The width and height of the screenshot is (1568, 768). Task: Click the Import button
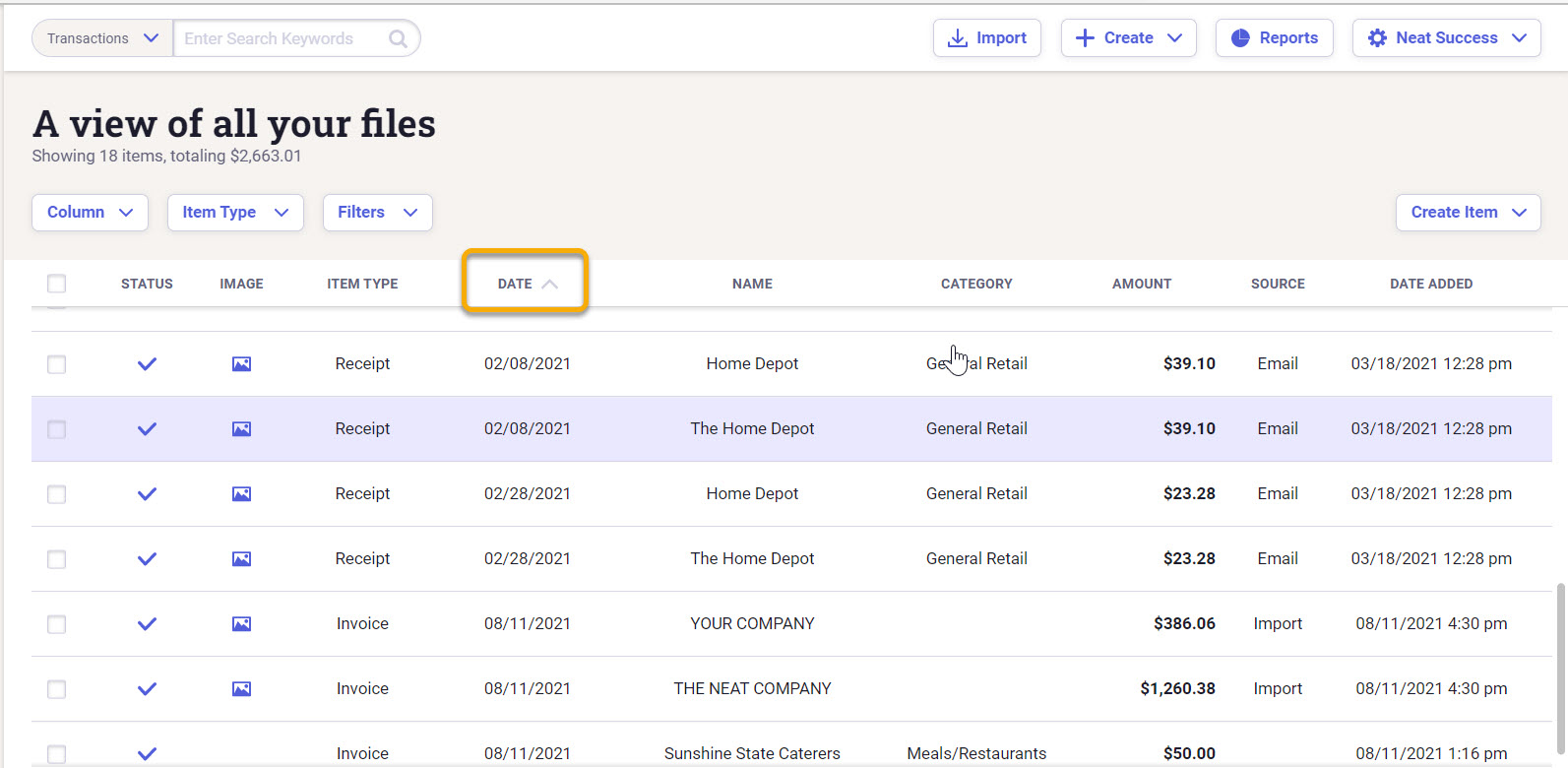click(987, 38)
